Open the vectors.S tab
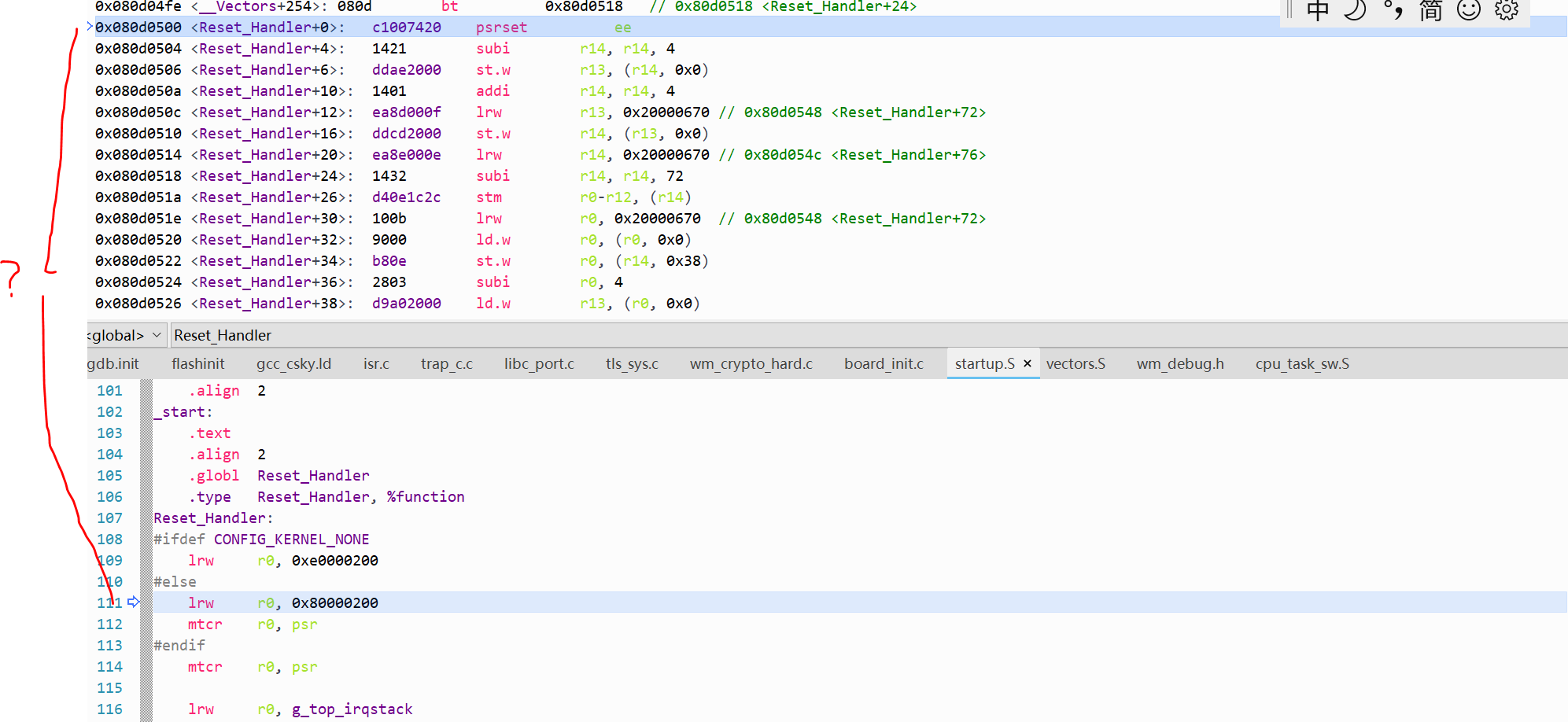Image resolution: width=1568 pixels, height=722 pixels. point(1075,363)
